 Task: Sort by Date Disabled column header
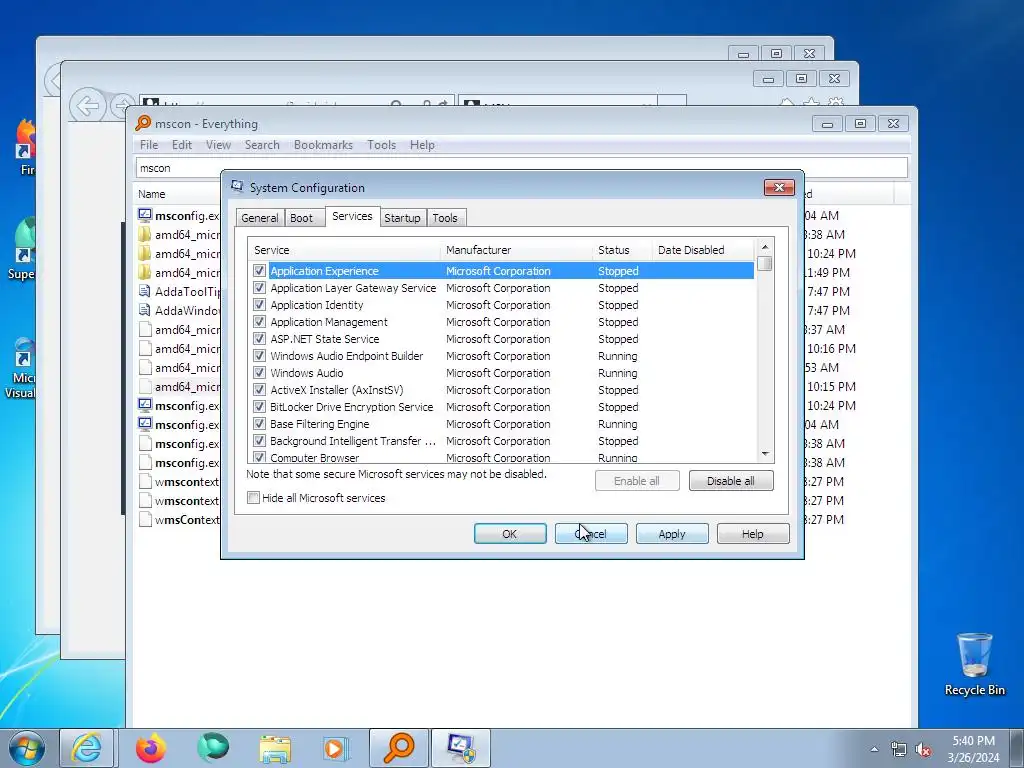tap(703, 249)
